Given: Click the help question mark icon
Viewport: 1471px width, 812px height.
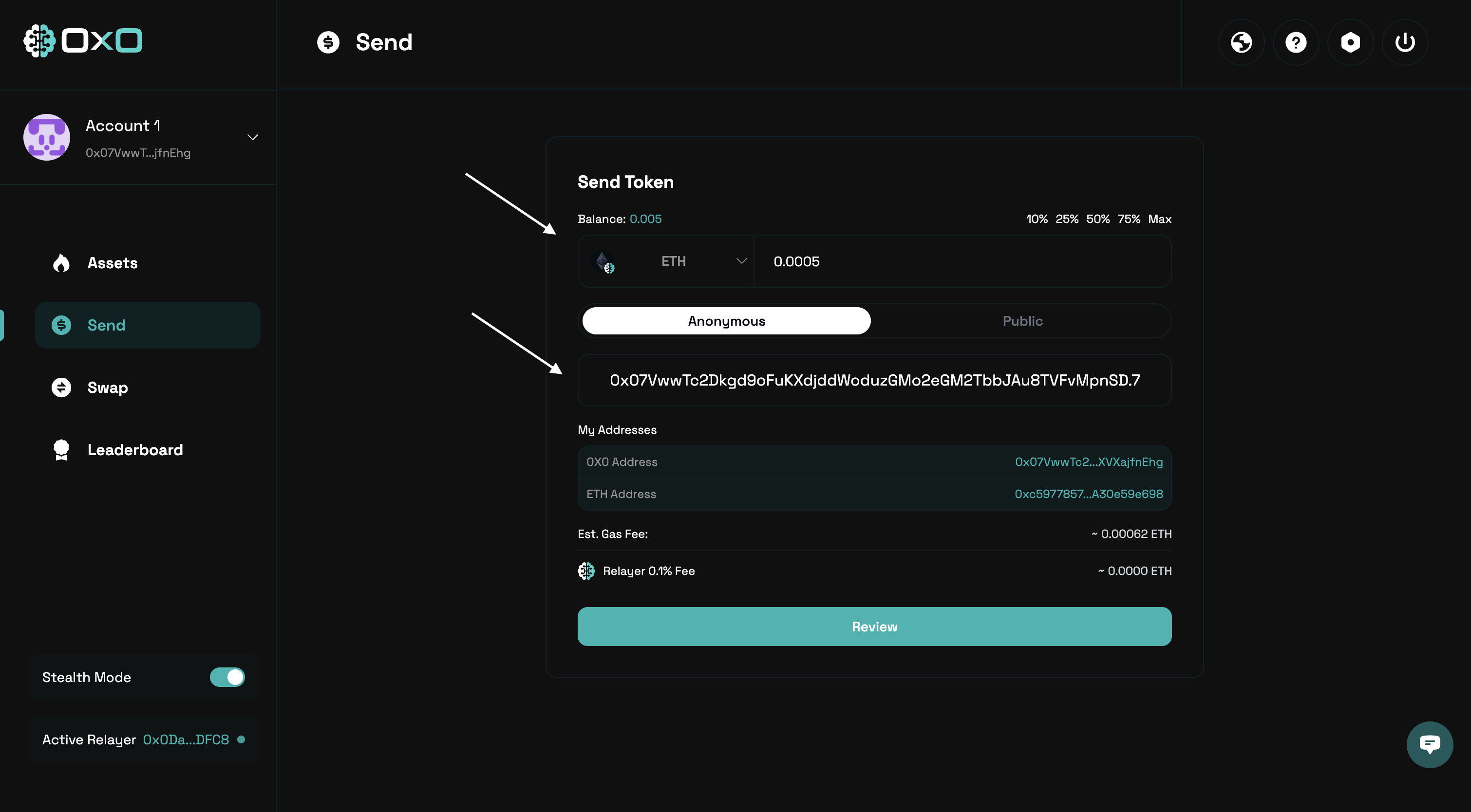Looking at the screenshot, I should coord(1296,42).
